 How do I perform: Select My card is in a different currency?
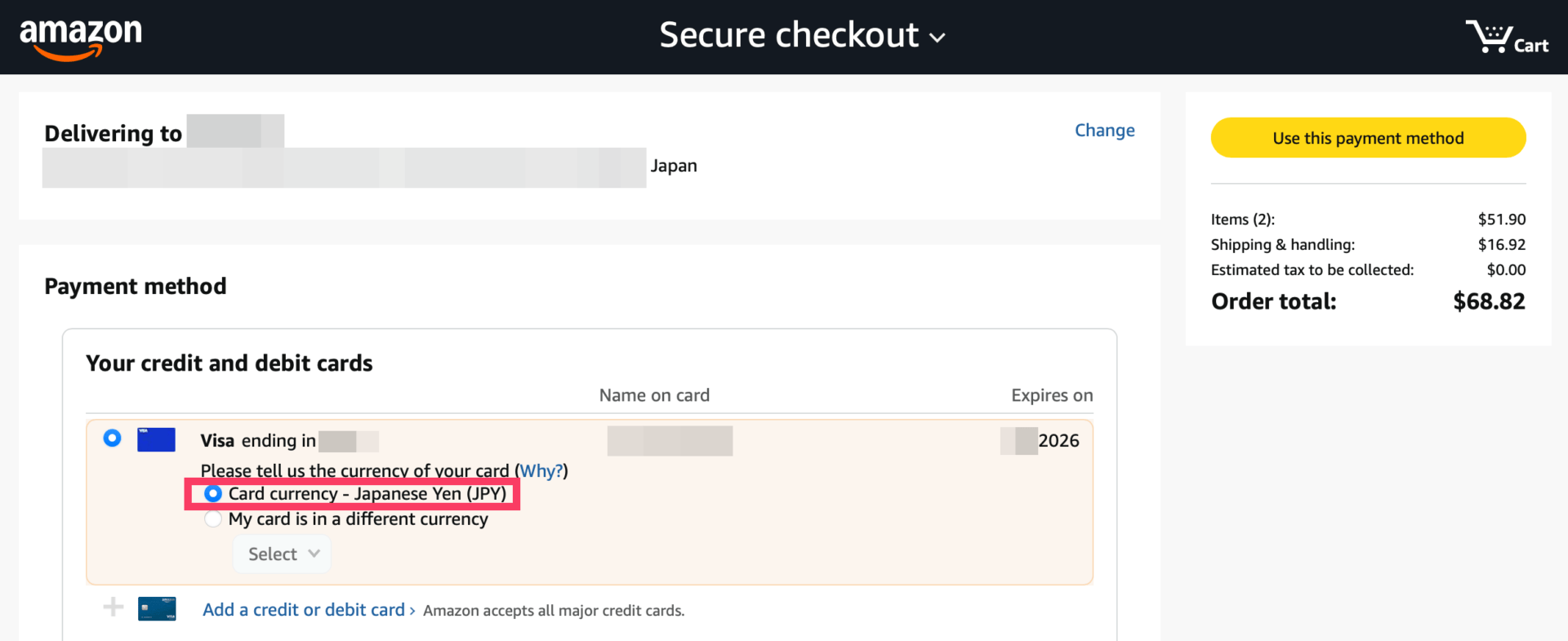click(x=213, y=519)
